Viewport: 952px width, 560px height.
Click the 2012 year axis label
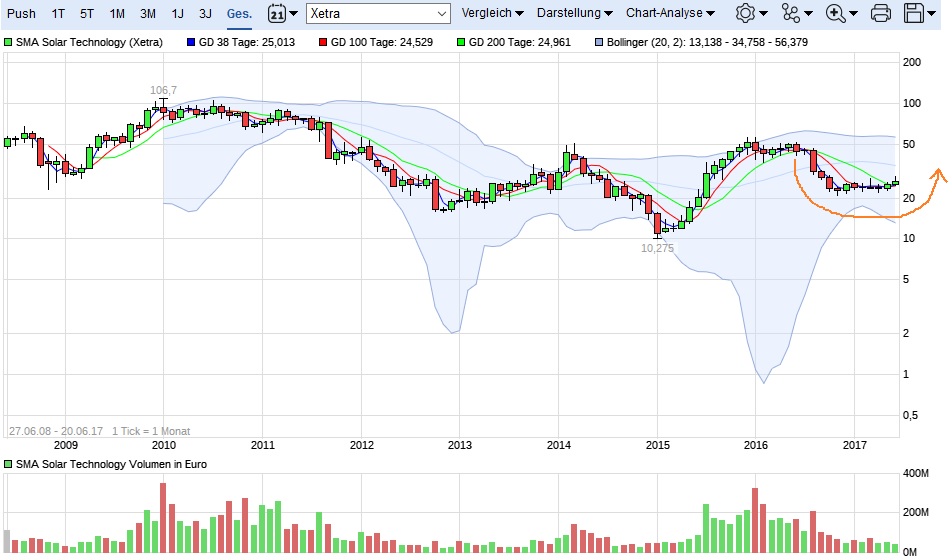click(x=362, y=445)
